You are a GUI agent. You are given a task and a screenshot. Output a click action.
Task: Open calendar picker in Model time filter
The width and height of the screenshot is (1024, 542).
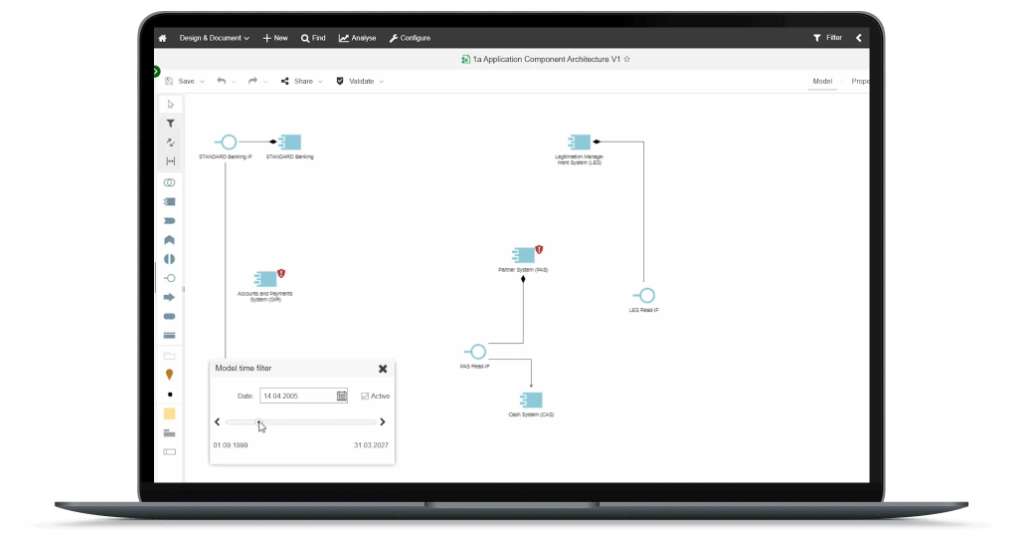tap(342, 396)
